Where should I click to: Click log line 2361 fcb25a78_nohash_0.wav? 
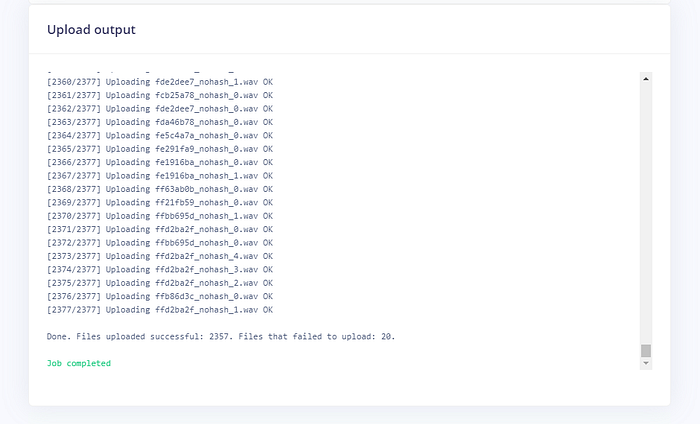(160, 96)
